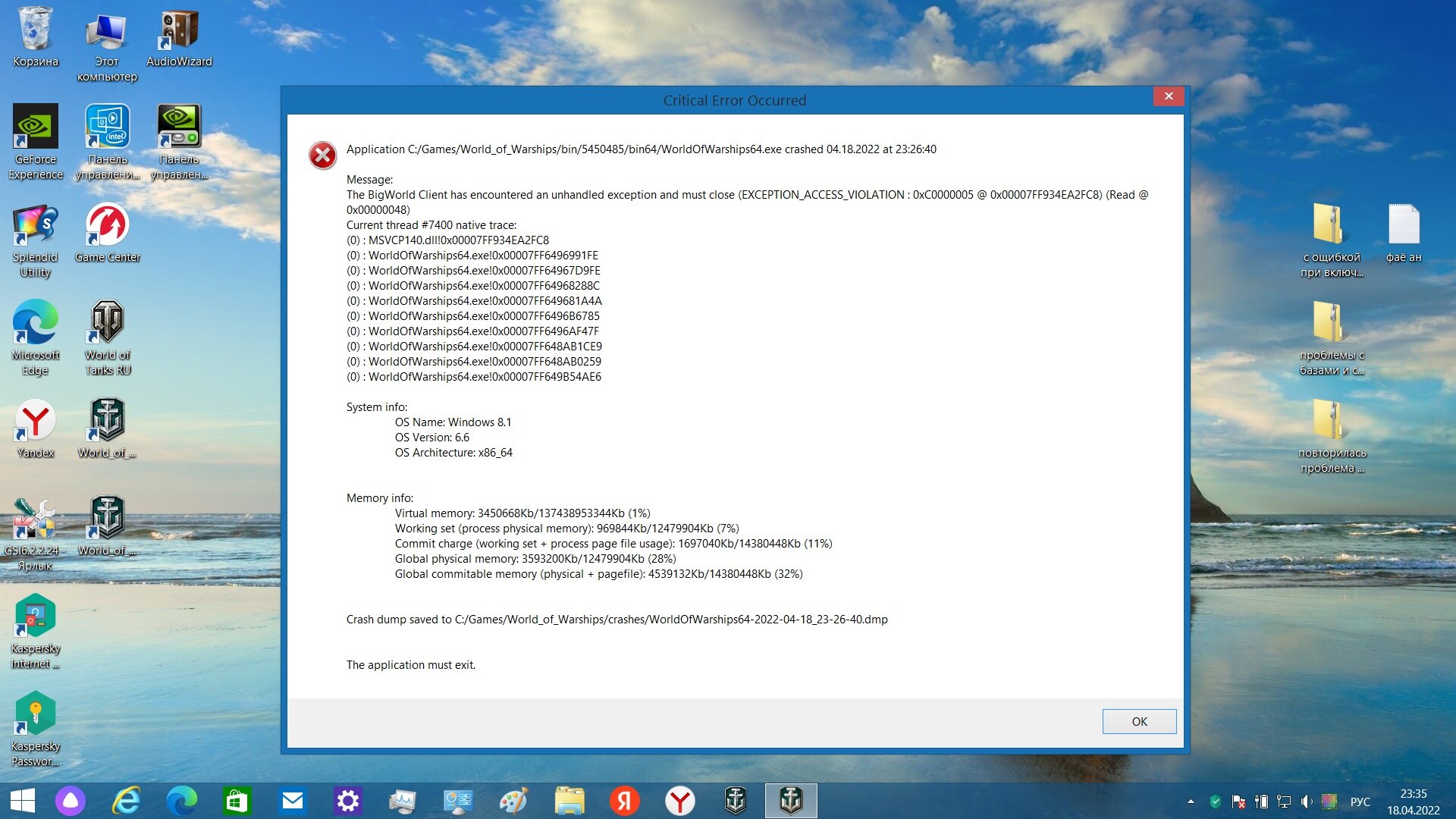Screen dimensions: 1456x819
Task: Select the Kaspersky Internet Security shortcut
Action: (x=36, y=632)
